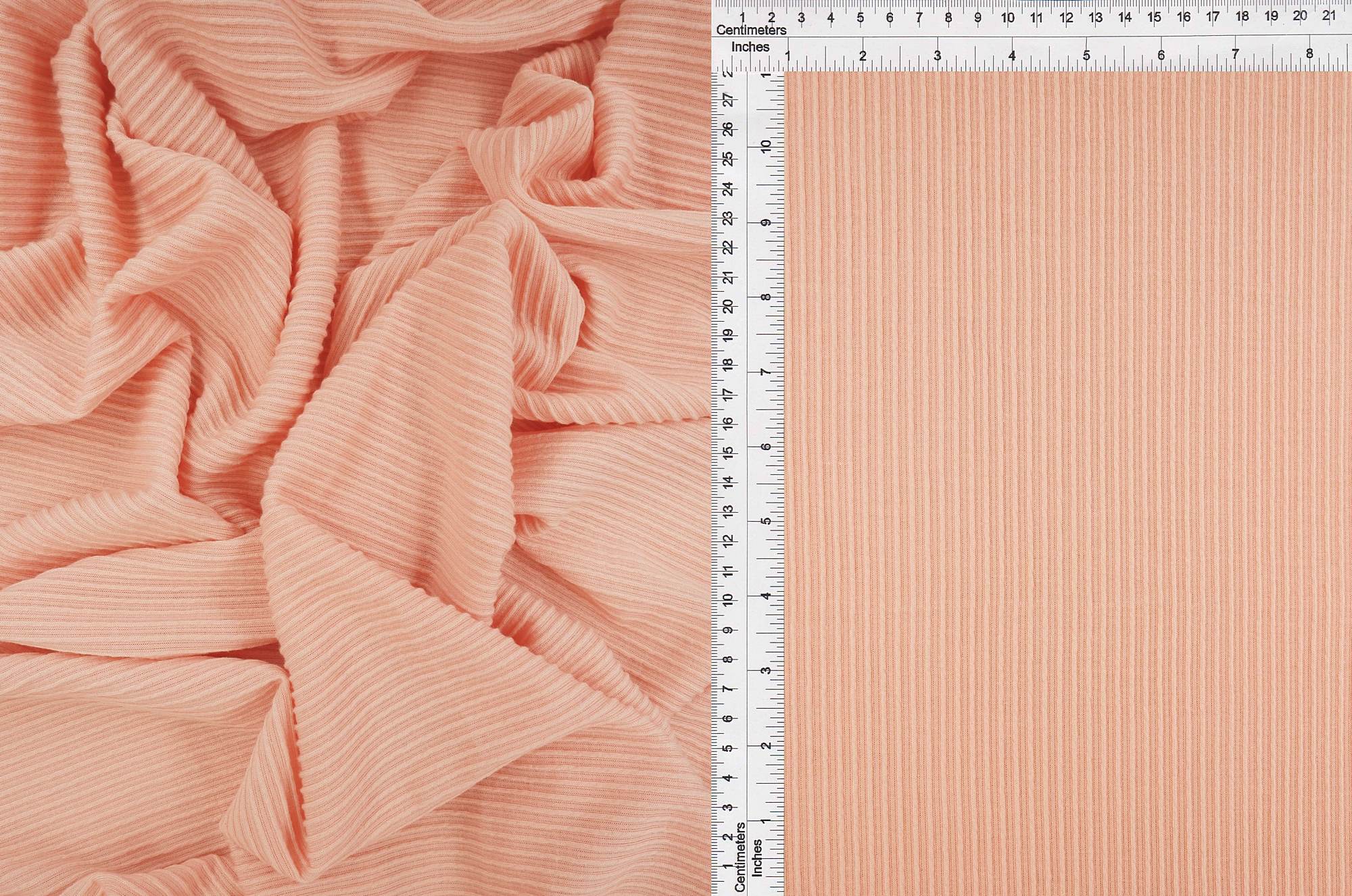Click the 5 mark on top centimeter ruler
1352x896 pixels.
click(x=861, y=18)
